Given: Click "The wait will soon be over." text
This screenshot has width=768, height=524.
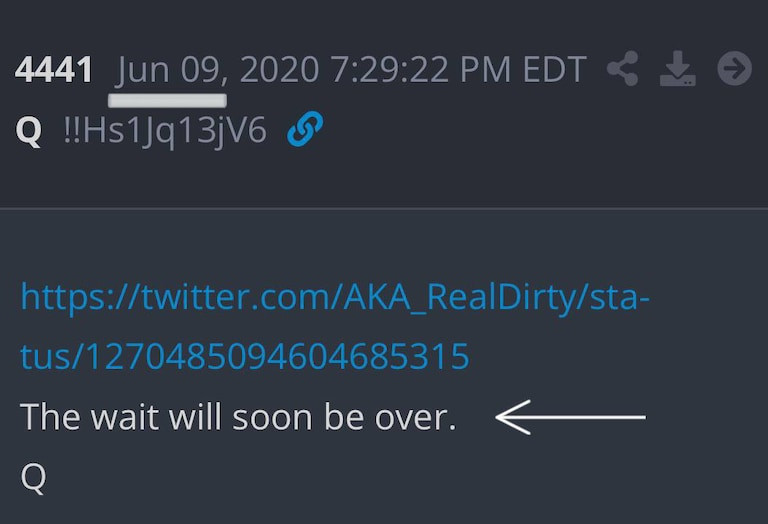Looking at the screenshot, I should (x=238, y=417).
